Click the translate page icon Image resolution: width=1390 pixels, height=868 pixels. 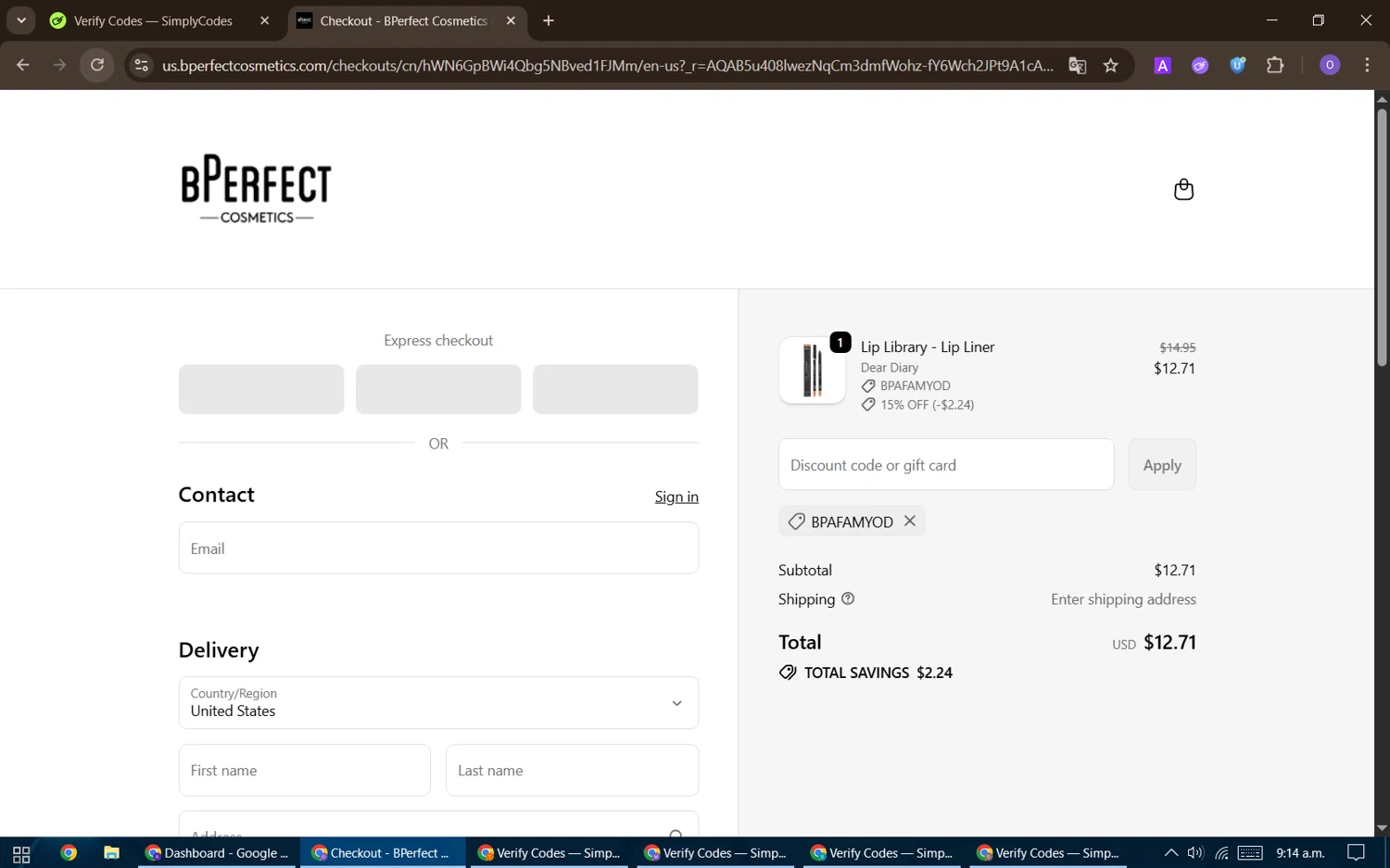[1077, 65]
